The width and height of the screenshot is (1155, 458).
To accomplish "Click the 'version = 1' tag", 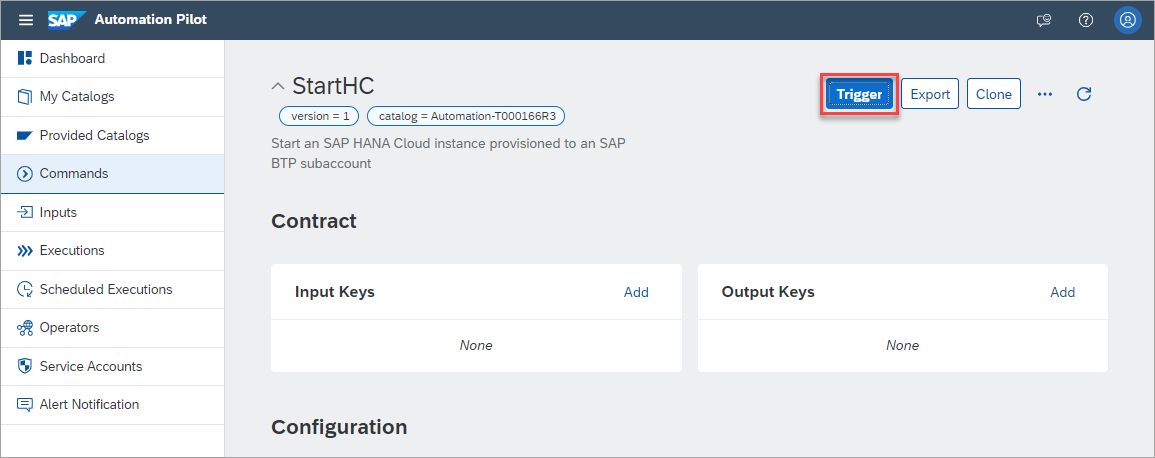I will [x=320, y=116].
